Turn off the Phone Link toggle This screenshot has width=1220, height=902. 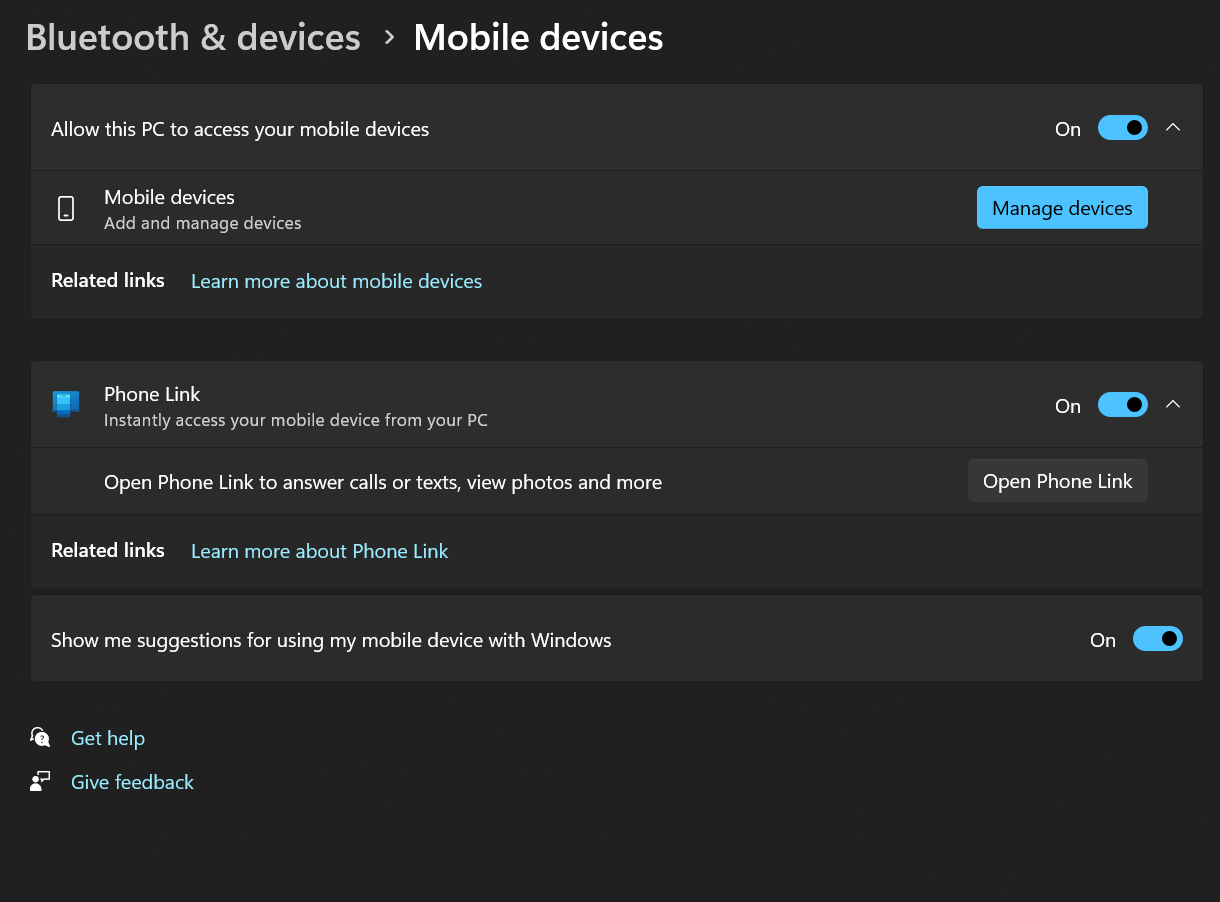(1123, 404)
